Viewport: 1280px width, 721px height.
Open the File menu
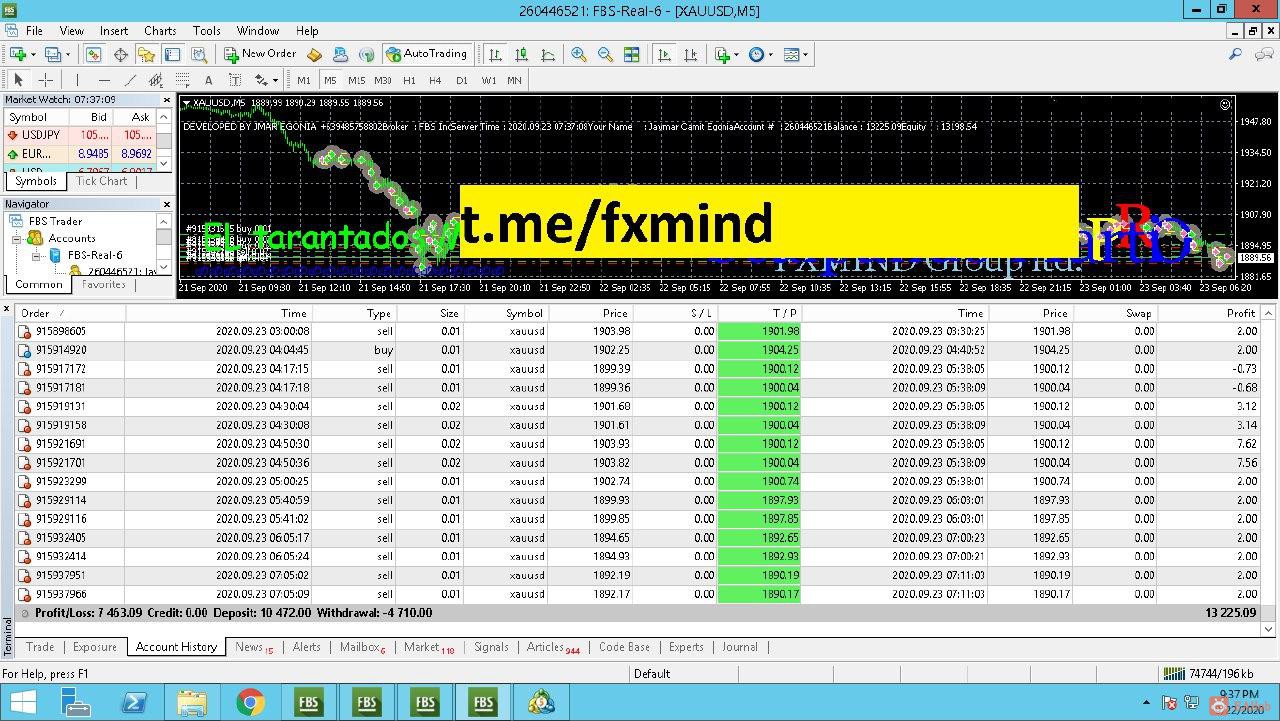34,31
